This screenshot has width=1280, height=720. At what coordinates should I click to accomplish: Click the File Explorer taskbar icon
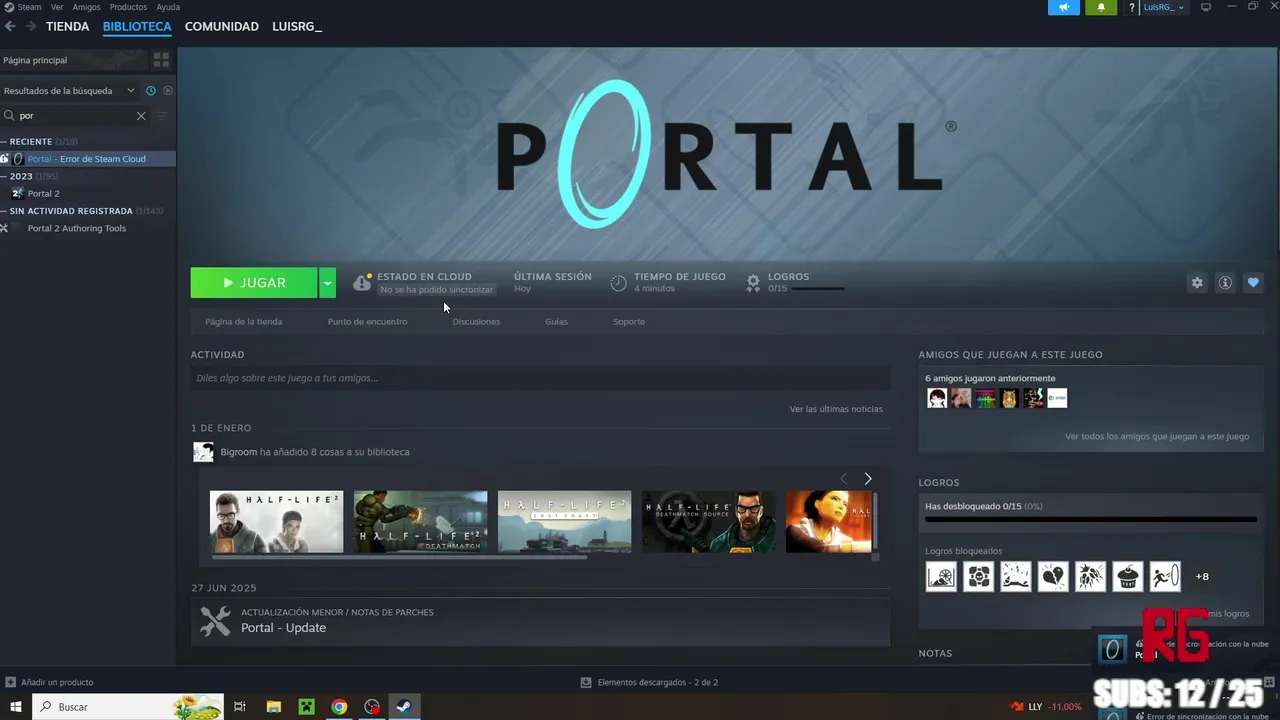pos(273,707)
